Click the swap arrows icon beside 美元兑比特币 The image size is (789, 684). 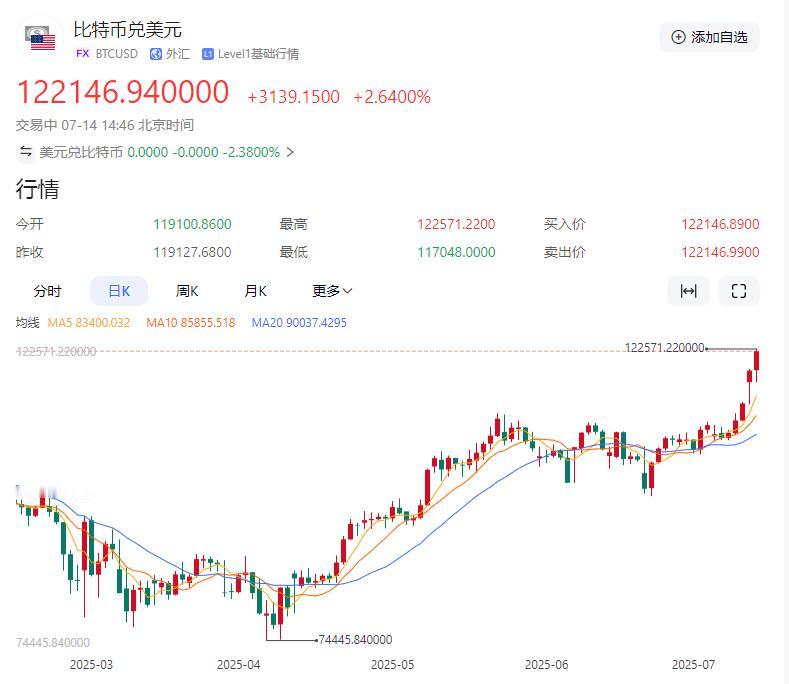pos(26,151)
